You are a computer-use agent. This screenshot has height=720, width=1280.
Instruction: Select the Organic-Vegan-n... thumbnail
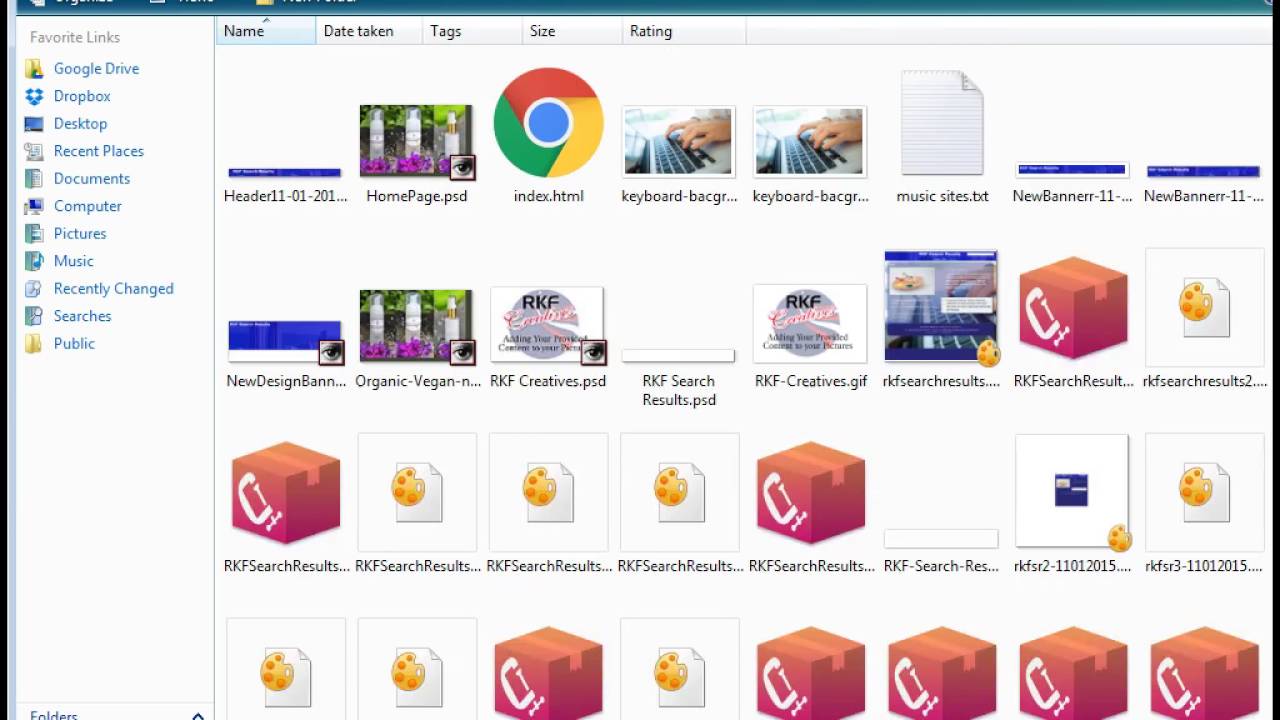click(x=417, y=326)
